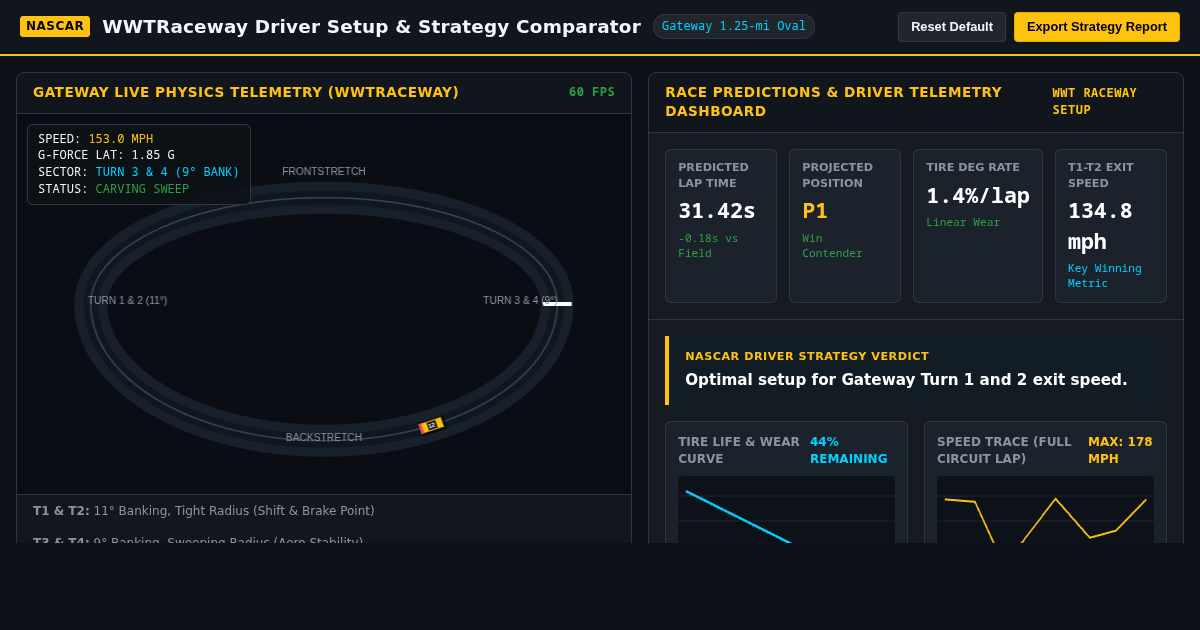Screen dimensions: 1200x630
Task: Open the Tire Deg Rate card
Action: coord(978,226)
